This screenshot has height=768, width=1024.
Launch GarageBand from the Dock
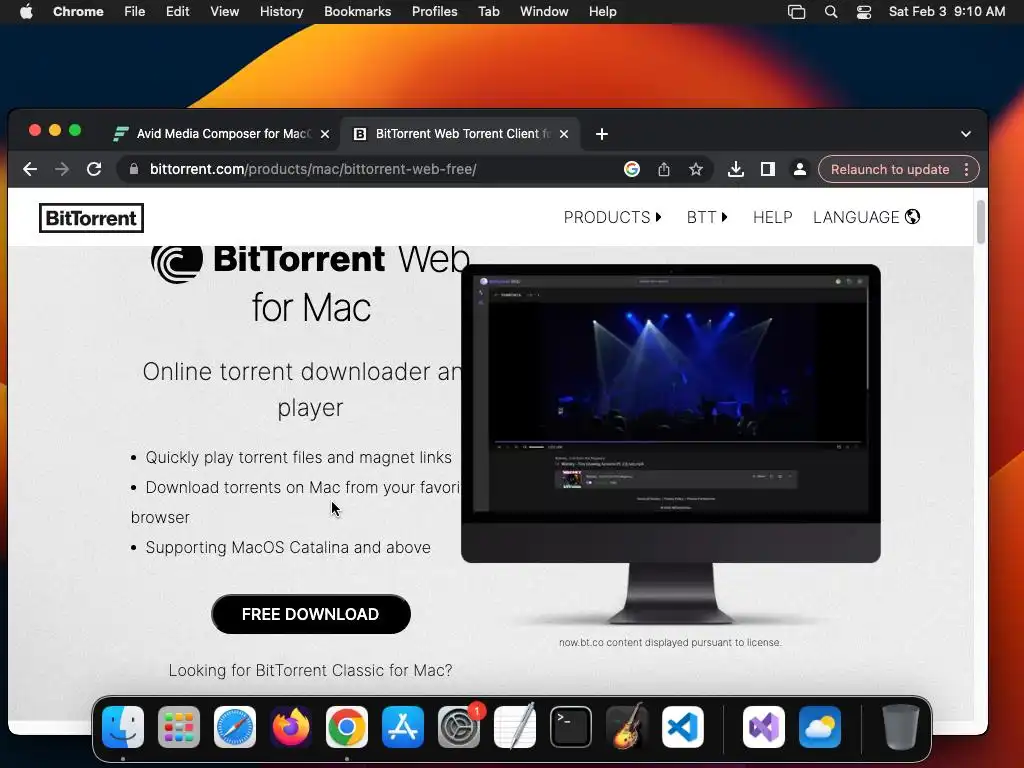tap(627, 727)
